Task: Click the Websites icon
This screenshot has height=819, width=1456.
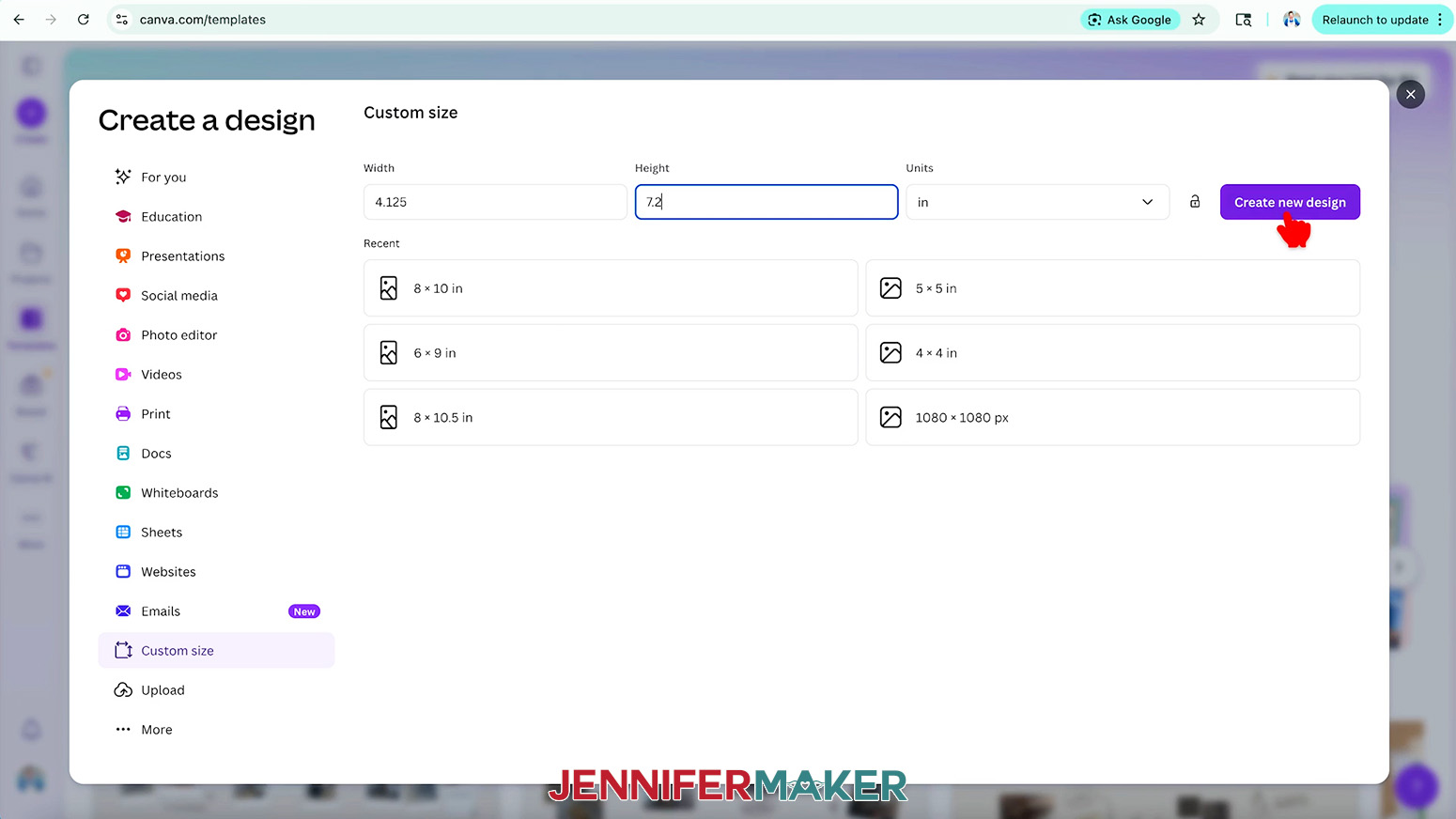Action: coord(123,571)
